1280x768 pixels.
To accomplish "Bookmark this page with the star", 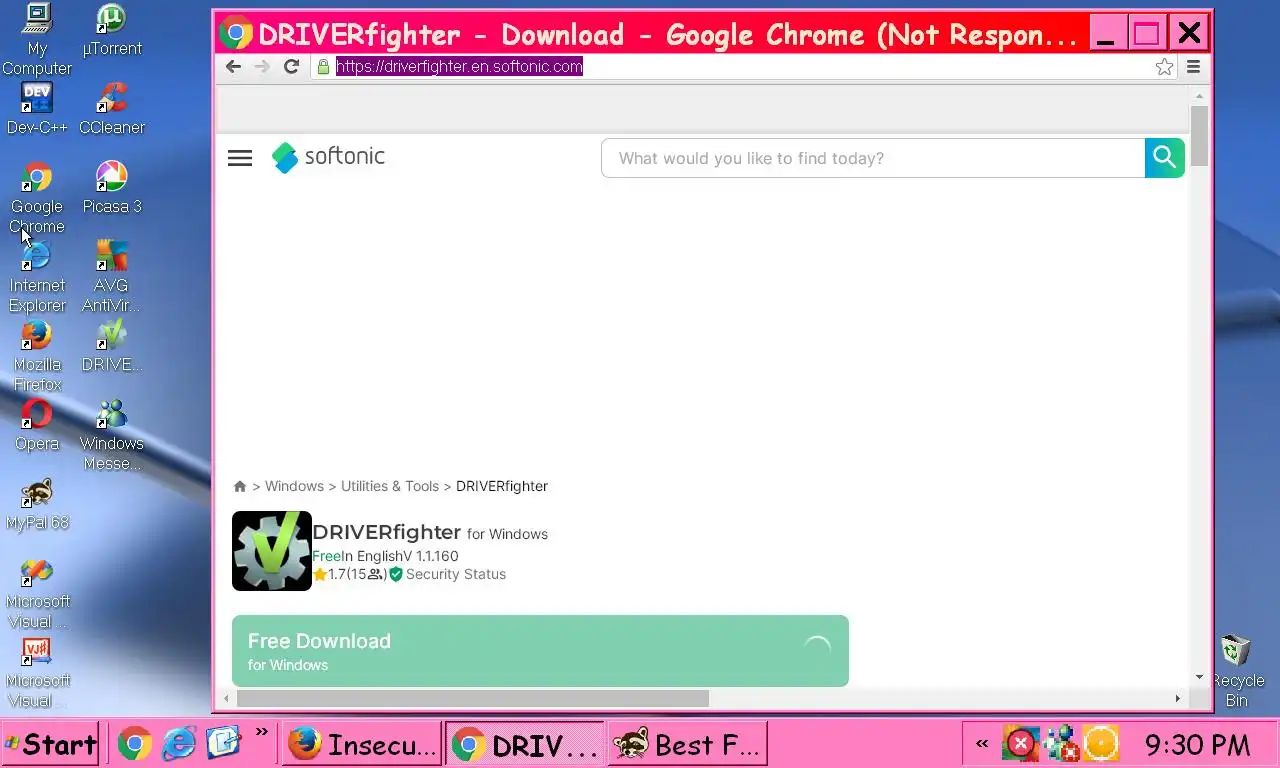I will (x=1164, y=67).
